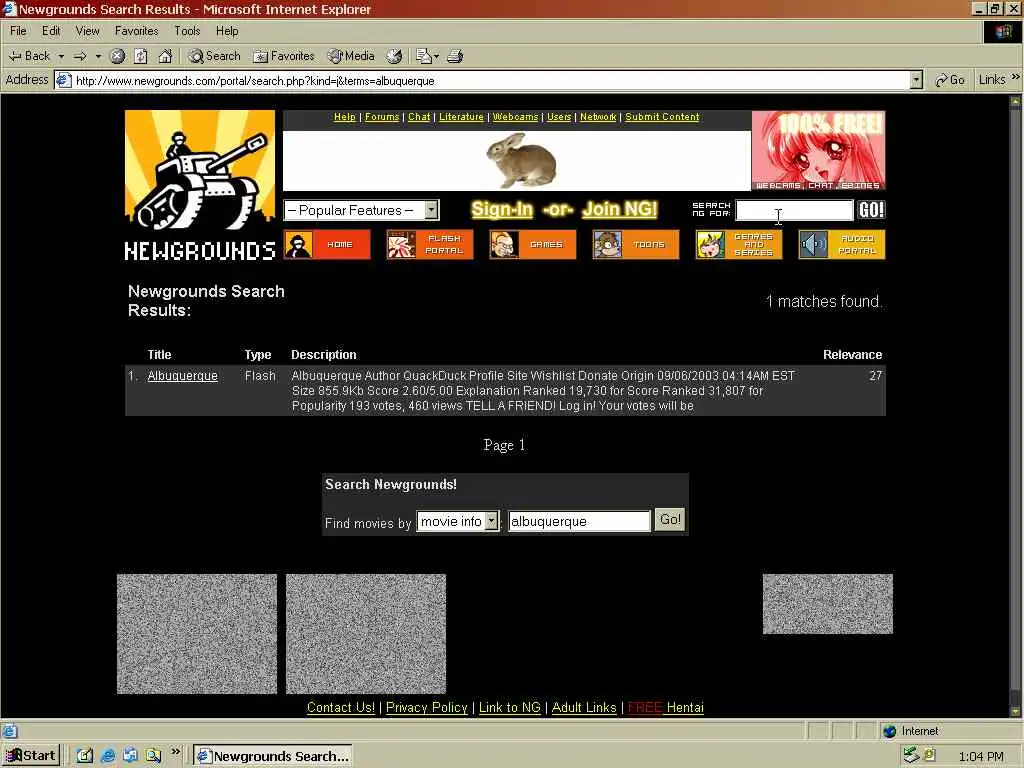Screen dimensions: 1024x768
Task: Click the Join NG! link
Action: coord(619,209)
